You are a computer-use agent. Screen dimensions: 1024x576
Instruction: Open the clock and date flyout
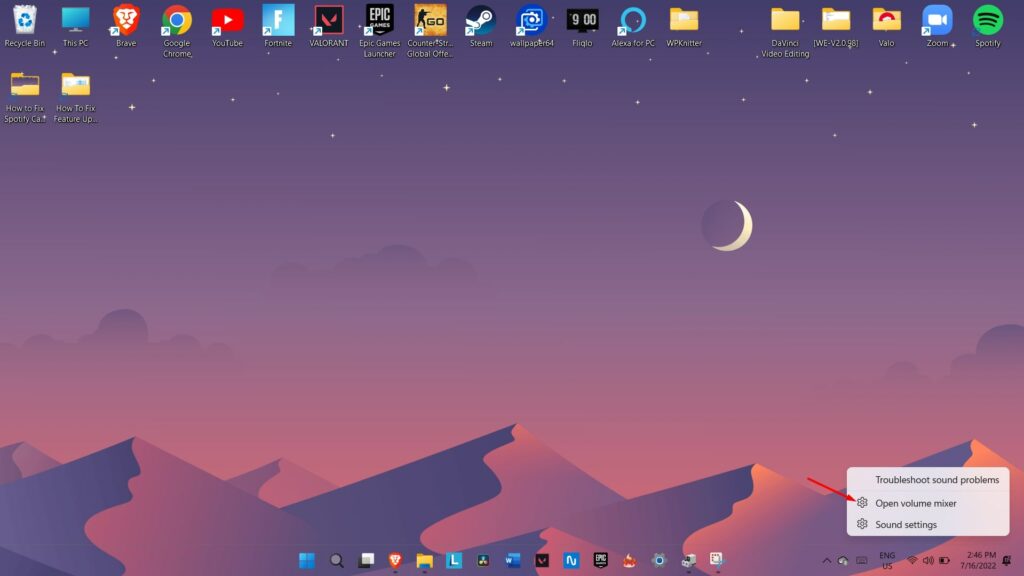981,560
